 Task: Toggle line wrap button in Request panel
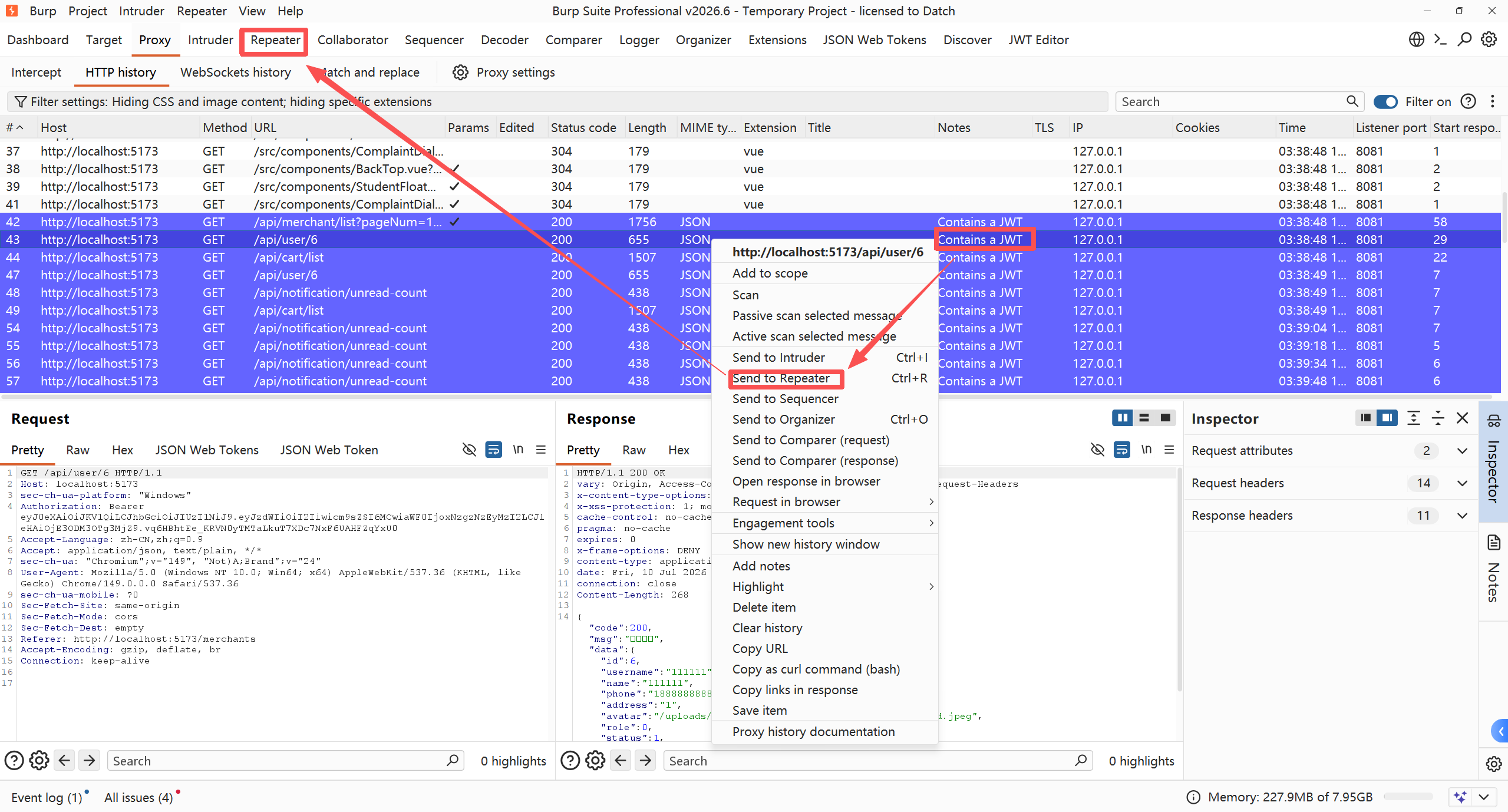click(x=493, y=450)
